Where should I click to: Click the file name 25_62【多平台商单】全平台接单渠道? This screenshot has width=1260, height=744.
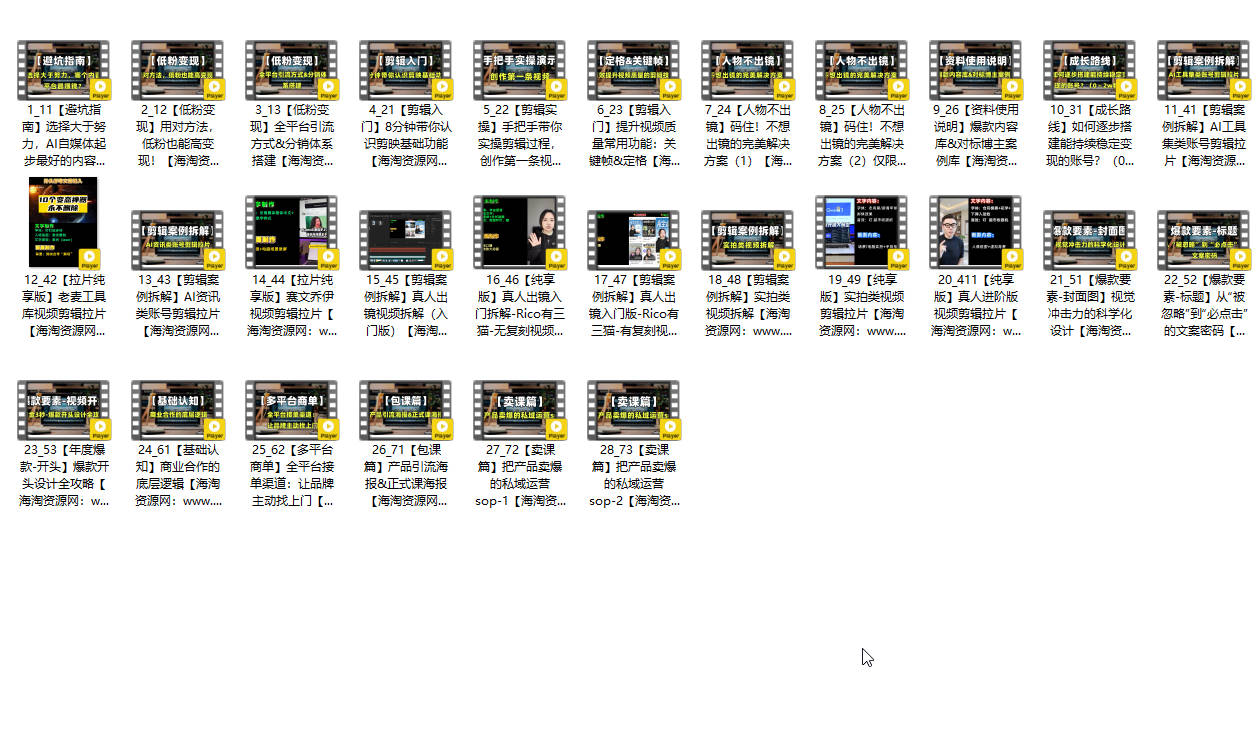click(292, 475)
